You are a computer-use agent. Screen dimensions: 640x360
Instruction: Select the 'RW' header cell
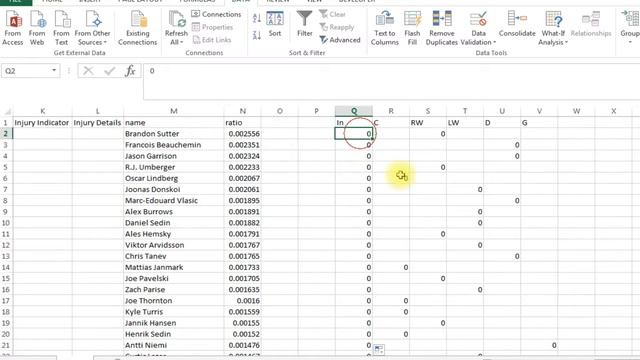428,122
